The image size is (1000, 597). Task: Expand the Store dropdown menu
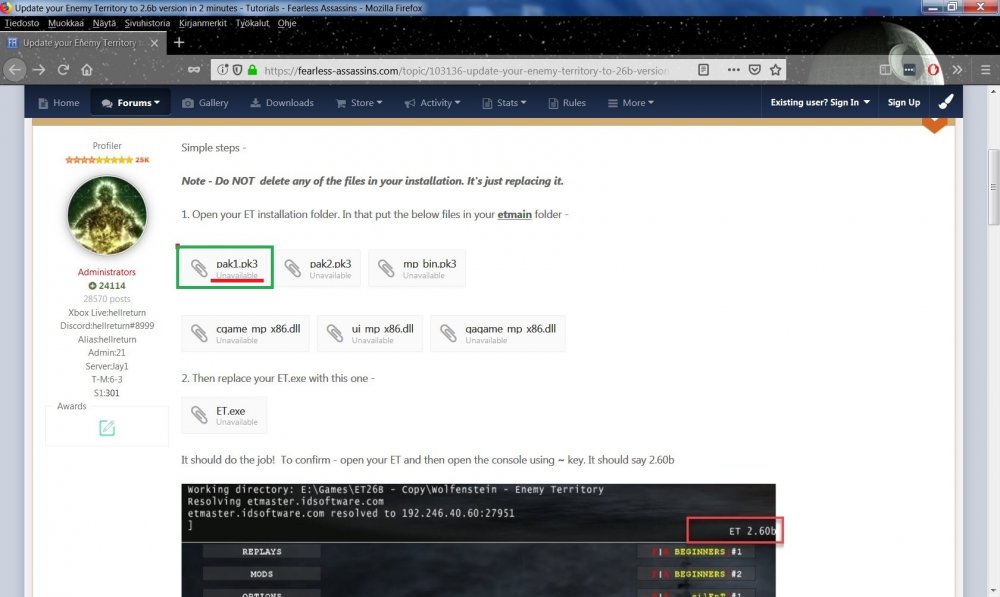pyautogui.click(x=359, y=103)
